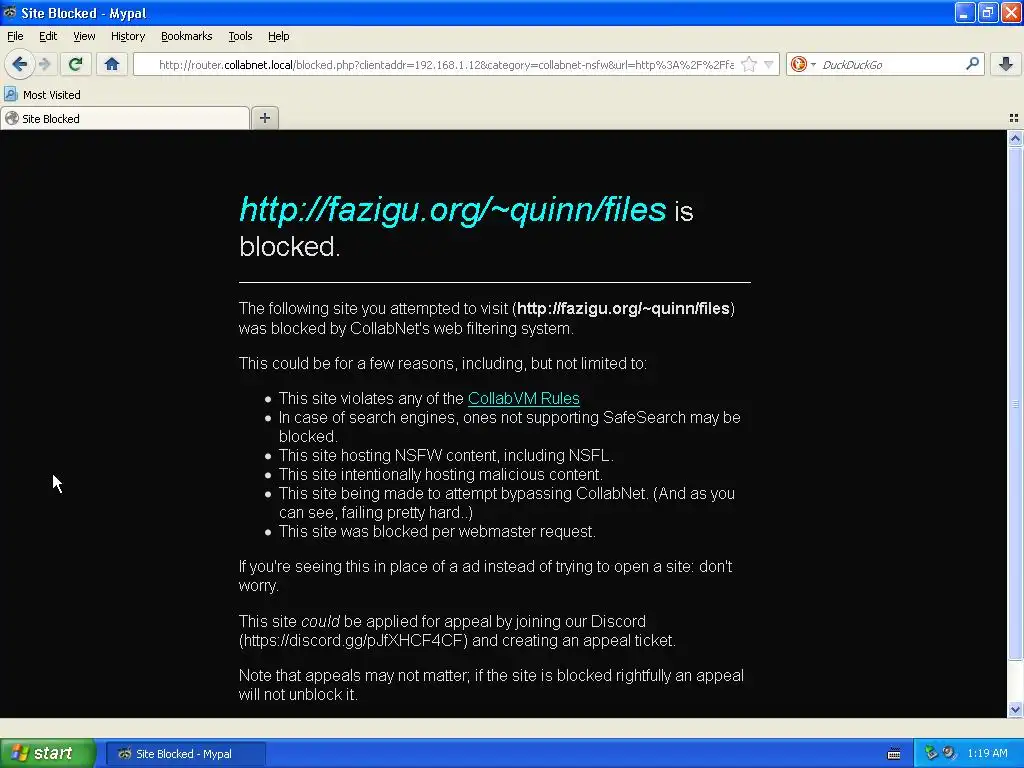The width and height of the screenshot is (1024, 768).
Task: Open the Edit menu
Action: click(x=48, y=36)
